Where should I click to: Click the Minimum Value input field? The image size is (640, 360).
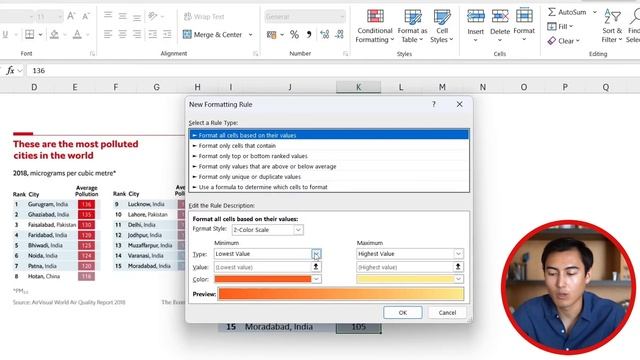[262, 267]
